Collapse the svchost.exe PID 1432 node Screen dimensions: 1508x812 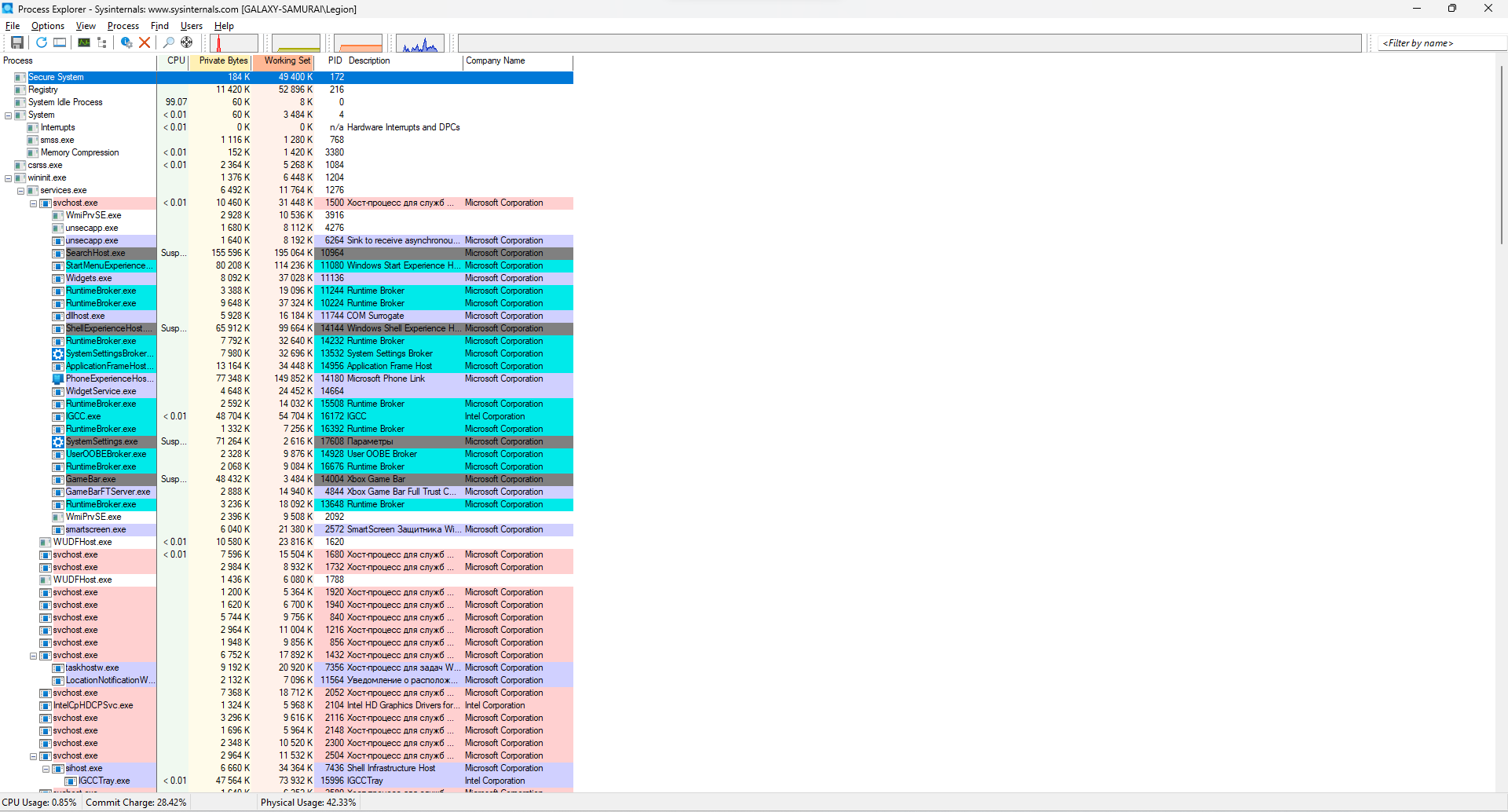coord(33,656)
